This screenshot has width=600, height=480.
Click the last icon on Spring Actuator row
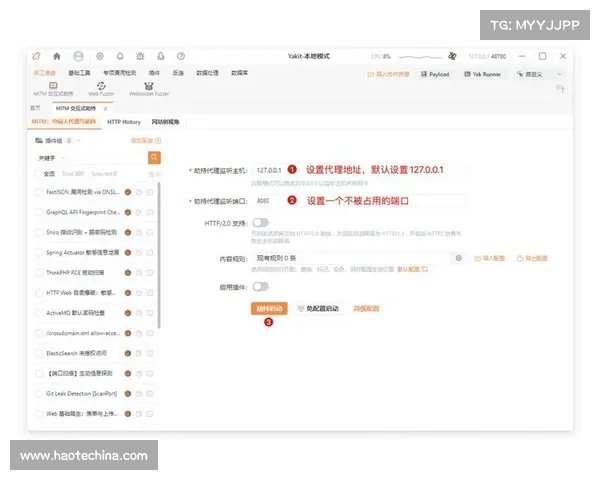[150, 253]
